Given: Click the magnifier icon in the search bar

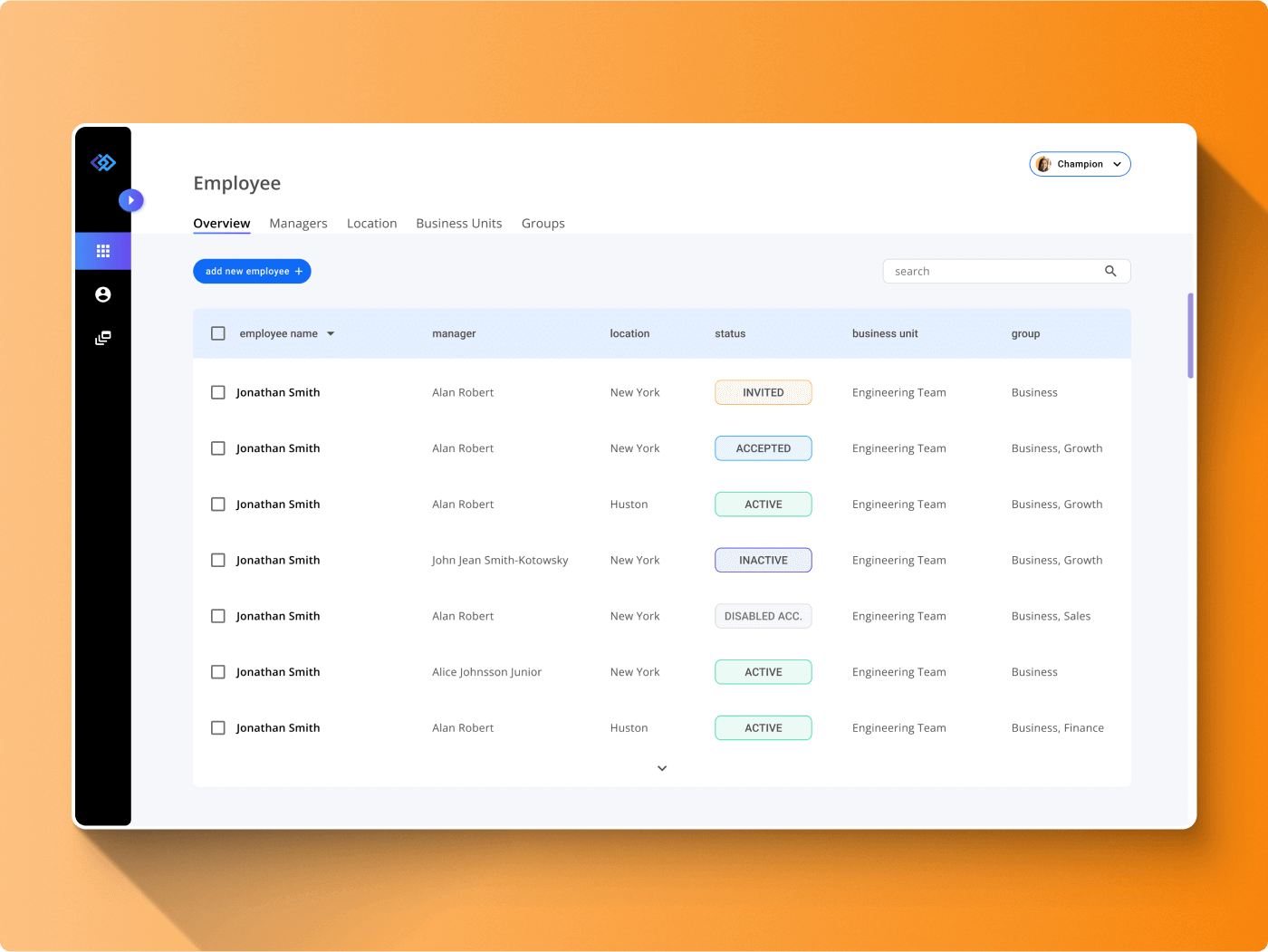Looking at the screenshot, I should pos(1110,271).
